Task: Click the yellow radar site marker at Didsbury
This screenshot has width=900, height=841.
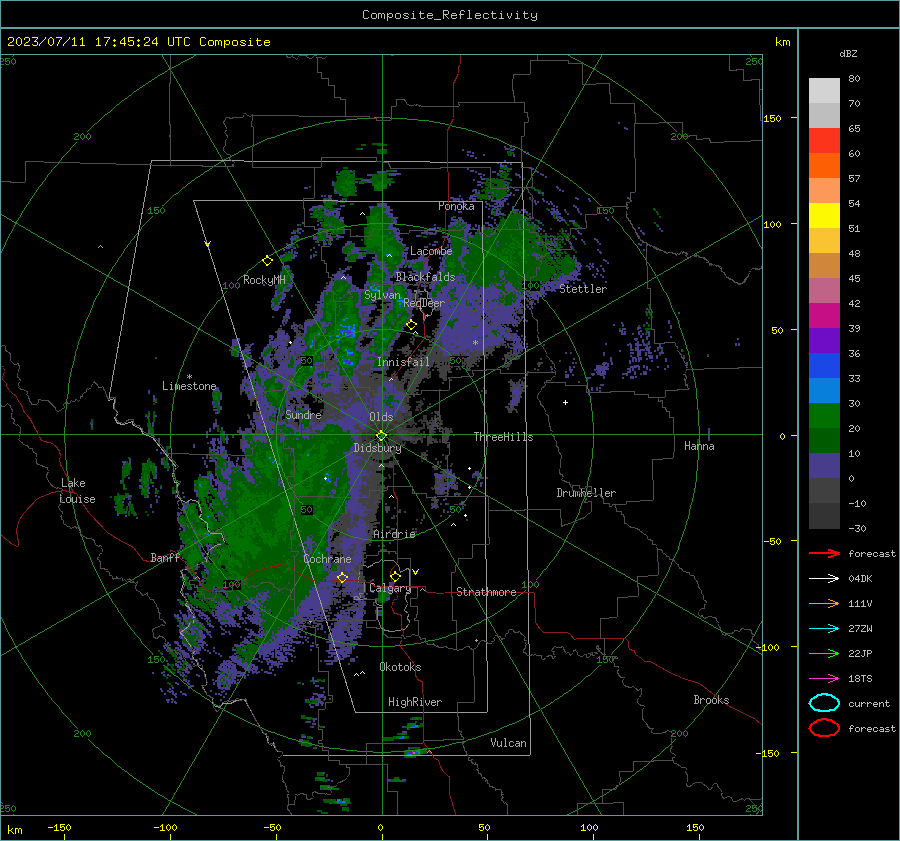Action: 381,436
